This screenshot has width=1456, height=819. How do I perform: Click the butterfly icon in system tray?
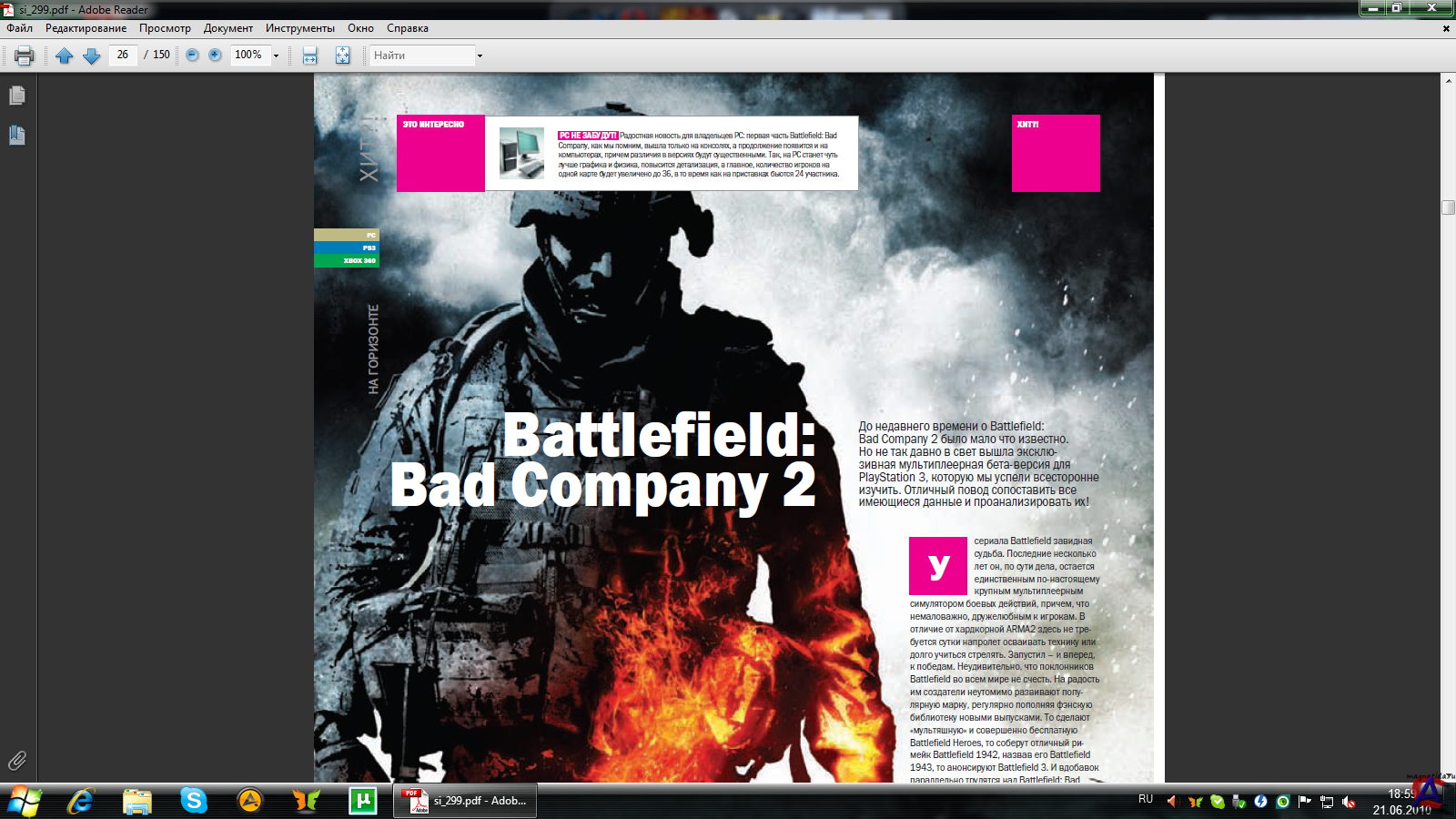[1195, 802]
